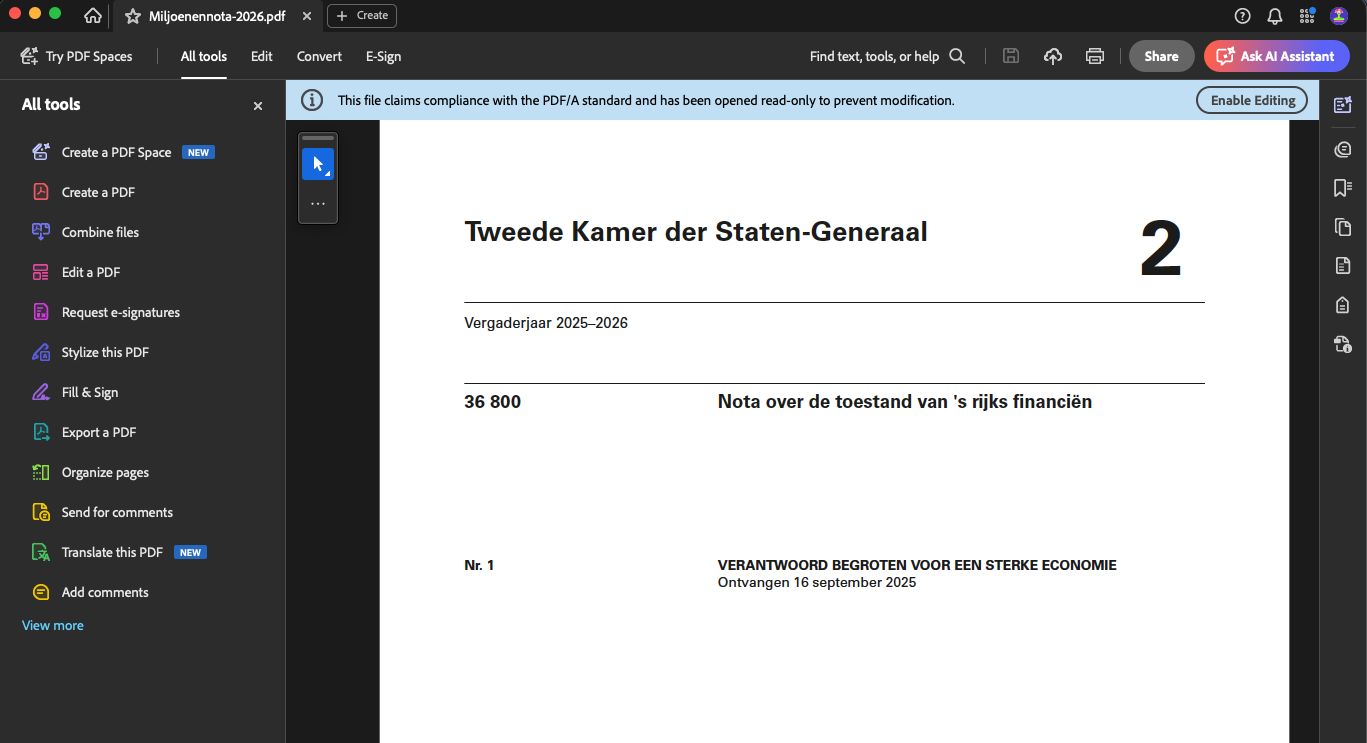
Task: Click the Home icon in the title bar
Action: click(93, 16)
